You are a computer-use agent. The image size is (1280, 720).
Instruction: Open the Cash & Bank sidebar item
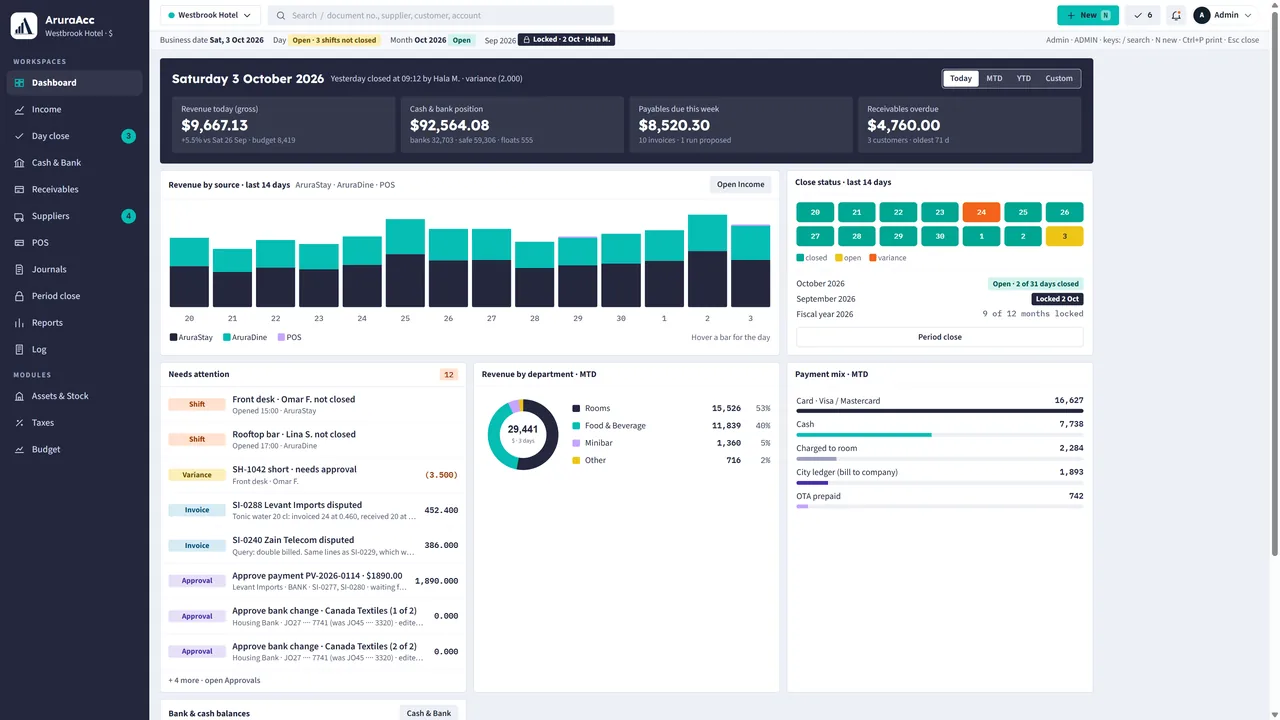pos(74,163)
